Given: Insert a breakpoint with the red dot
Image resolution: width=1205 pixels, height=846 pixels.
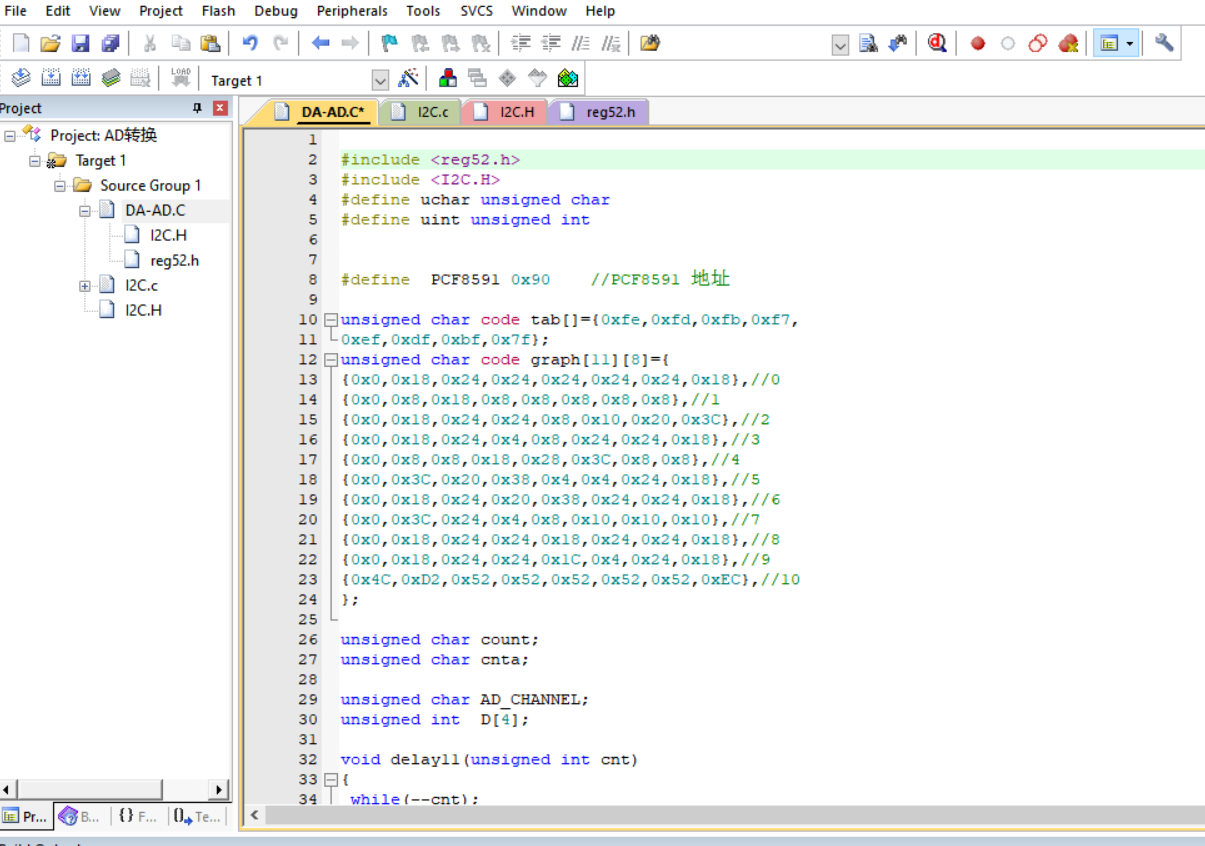Looking at the screenshot, I should point(978,43).
